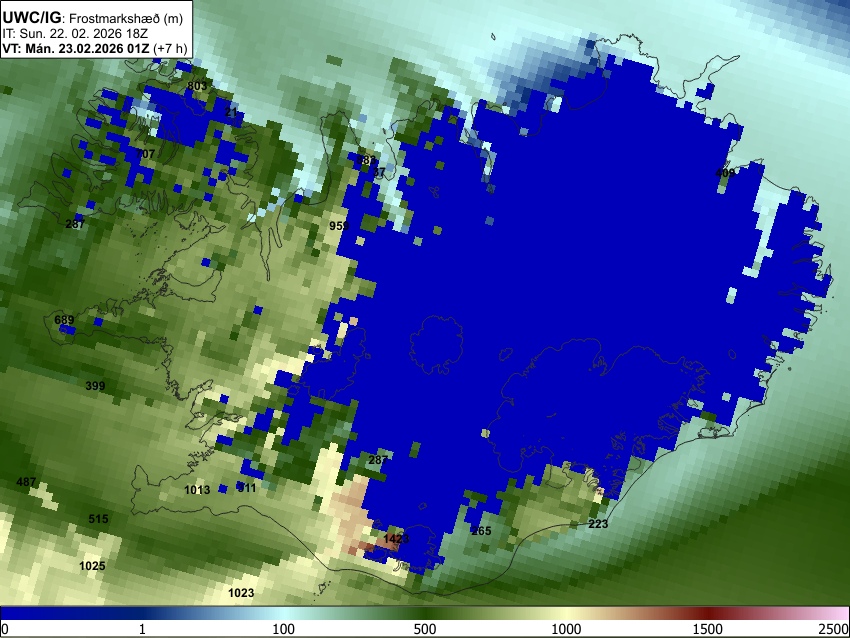This screenshot has height=638, width=850.
Task: Click the 311 value on the map
Action: pos(247,488)
